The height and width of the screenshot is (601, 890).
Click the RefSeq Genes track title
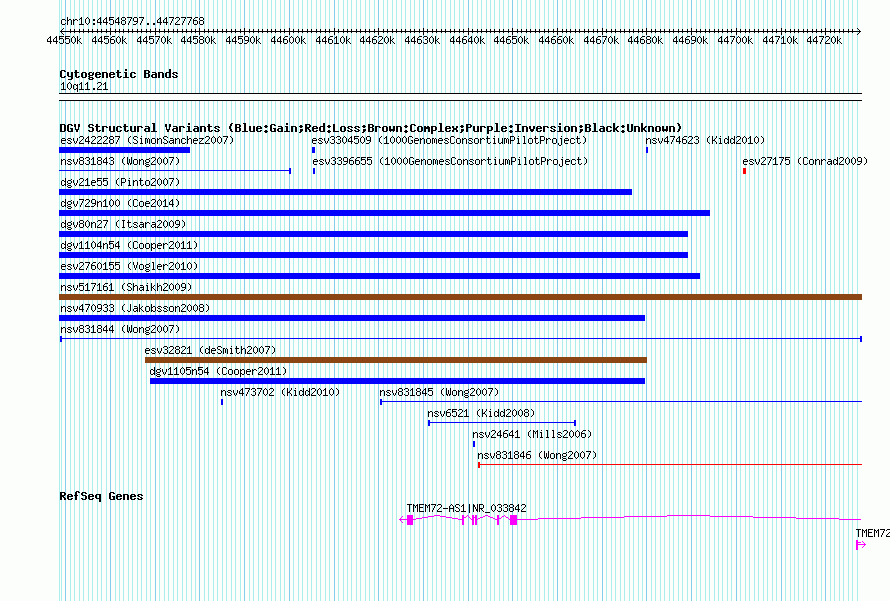click(x=101, y=496)
